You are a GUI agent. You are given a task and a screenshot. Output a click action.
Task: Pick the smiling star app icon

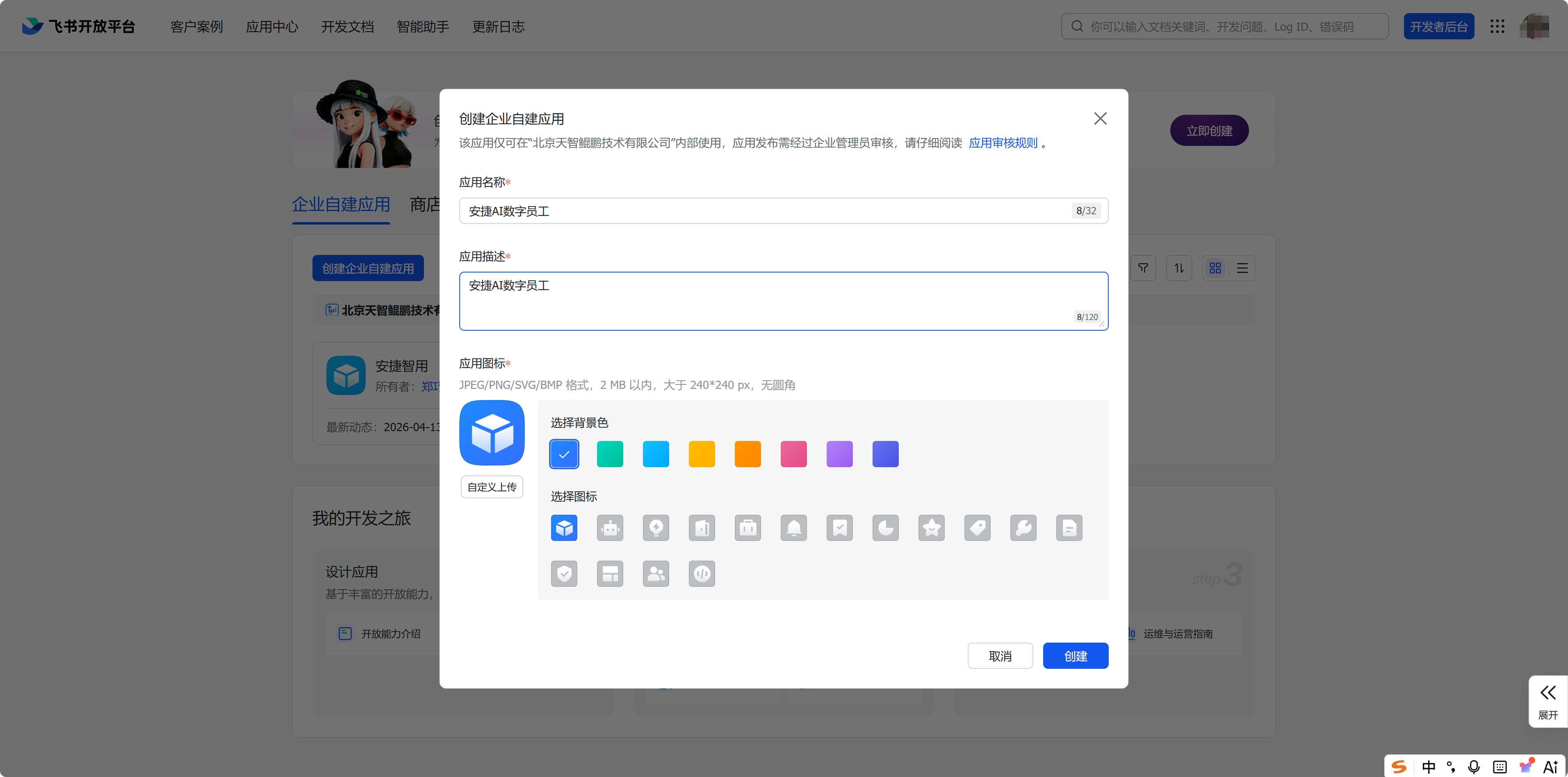click(x=931, y=527)
